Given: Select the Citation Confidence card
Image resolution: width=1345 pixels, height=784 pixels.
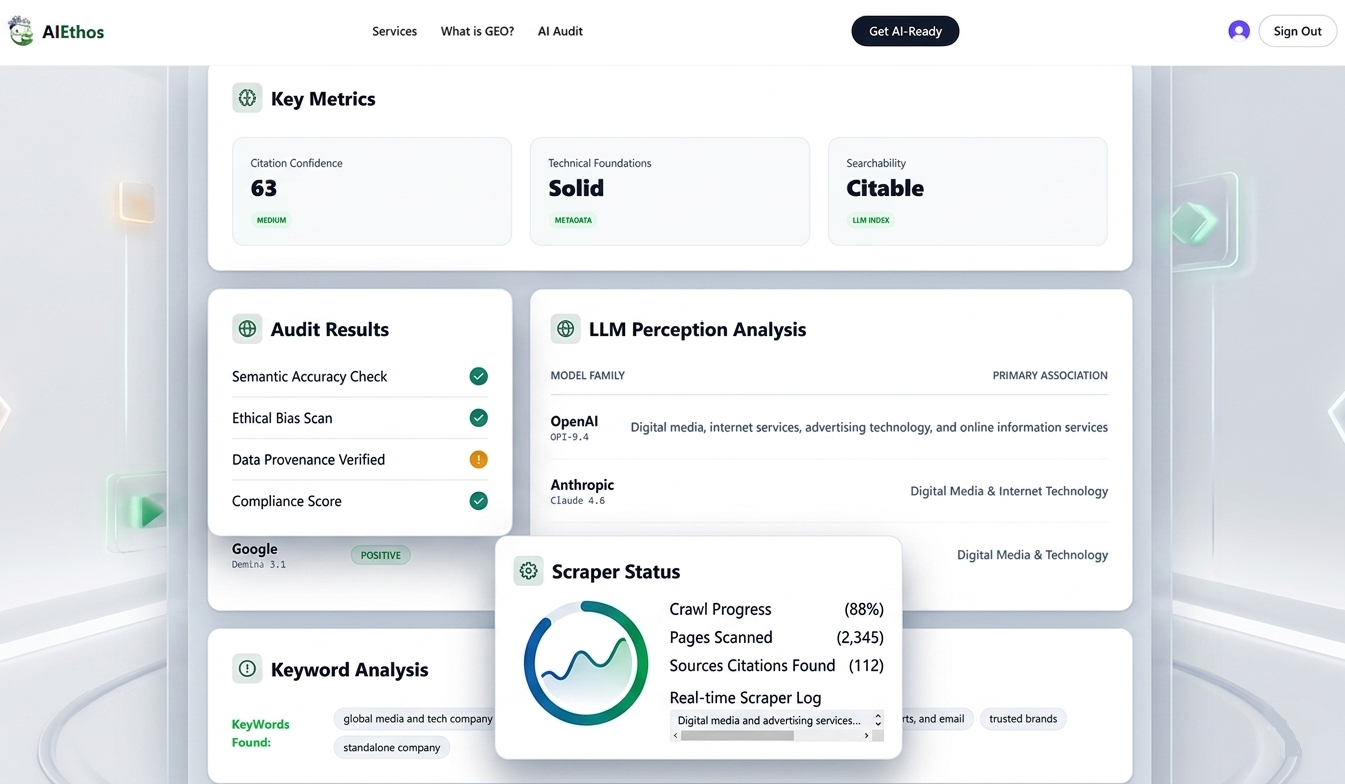Looking at the screenshot, I should point(372,191).
